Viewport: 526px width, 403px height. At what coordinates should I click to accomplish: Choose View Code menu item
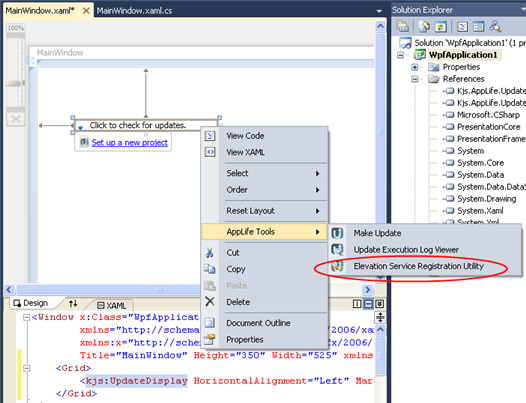pyautogui.click(x=264, y=136)
